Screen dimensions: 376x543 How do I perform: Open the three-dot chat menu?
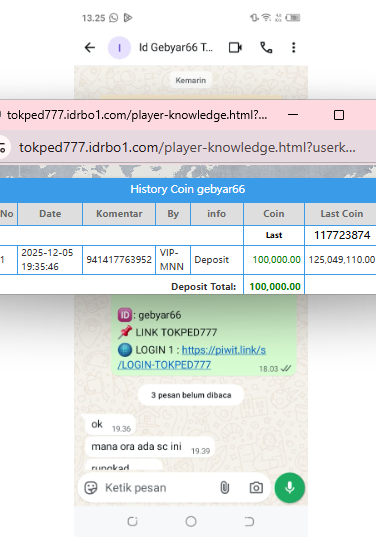(294, 47)
